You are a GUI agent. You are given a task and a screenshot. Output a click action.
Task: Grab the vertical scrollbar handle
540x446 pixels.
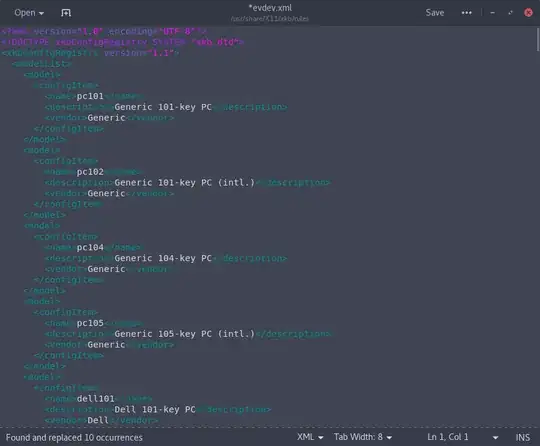coord(537,39)
